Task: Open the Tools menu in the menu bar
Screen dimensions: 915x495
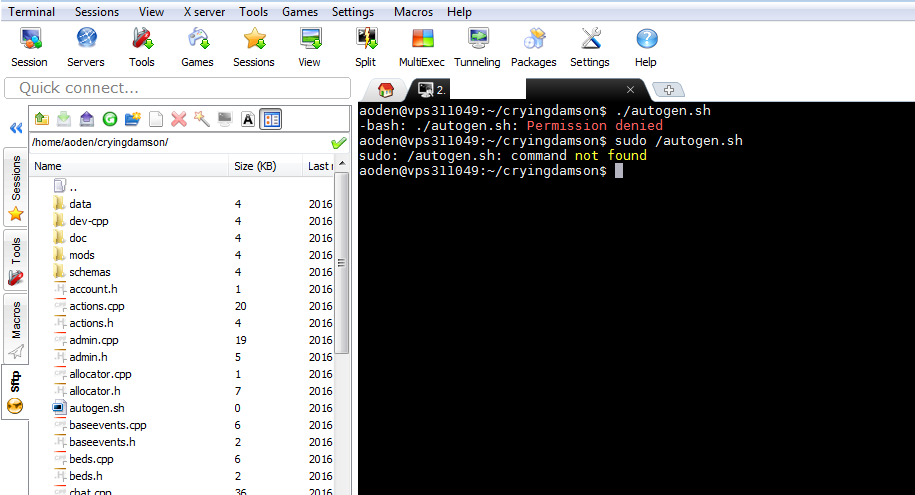Action: [253, 12]
